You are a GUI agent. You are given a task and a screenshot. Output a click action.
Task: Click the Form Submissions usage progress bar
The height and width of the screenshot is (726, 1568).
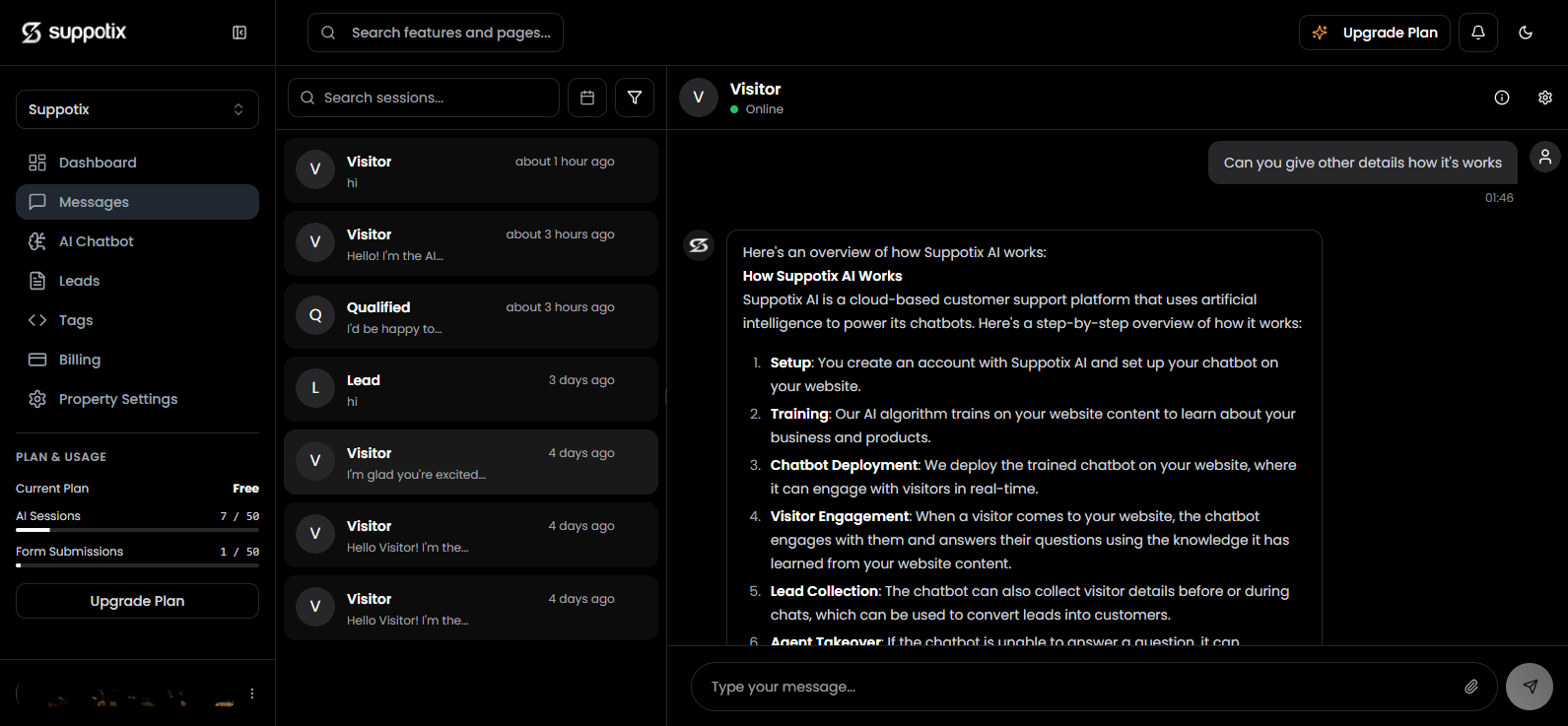137,565
